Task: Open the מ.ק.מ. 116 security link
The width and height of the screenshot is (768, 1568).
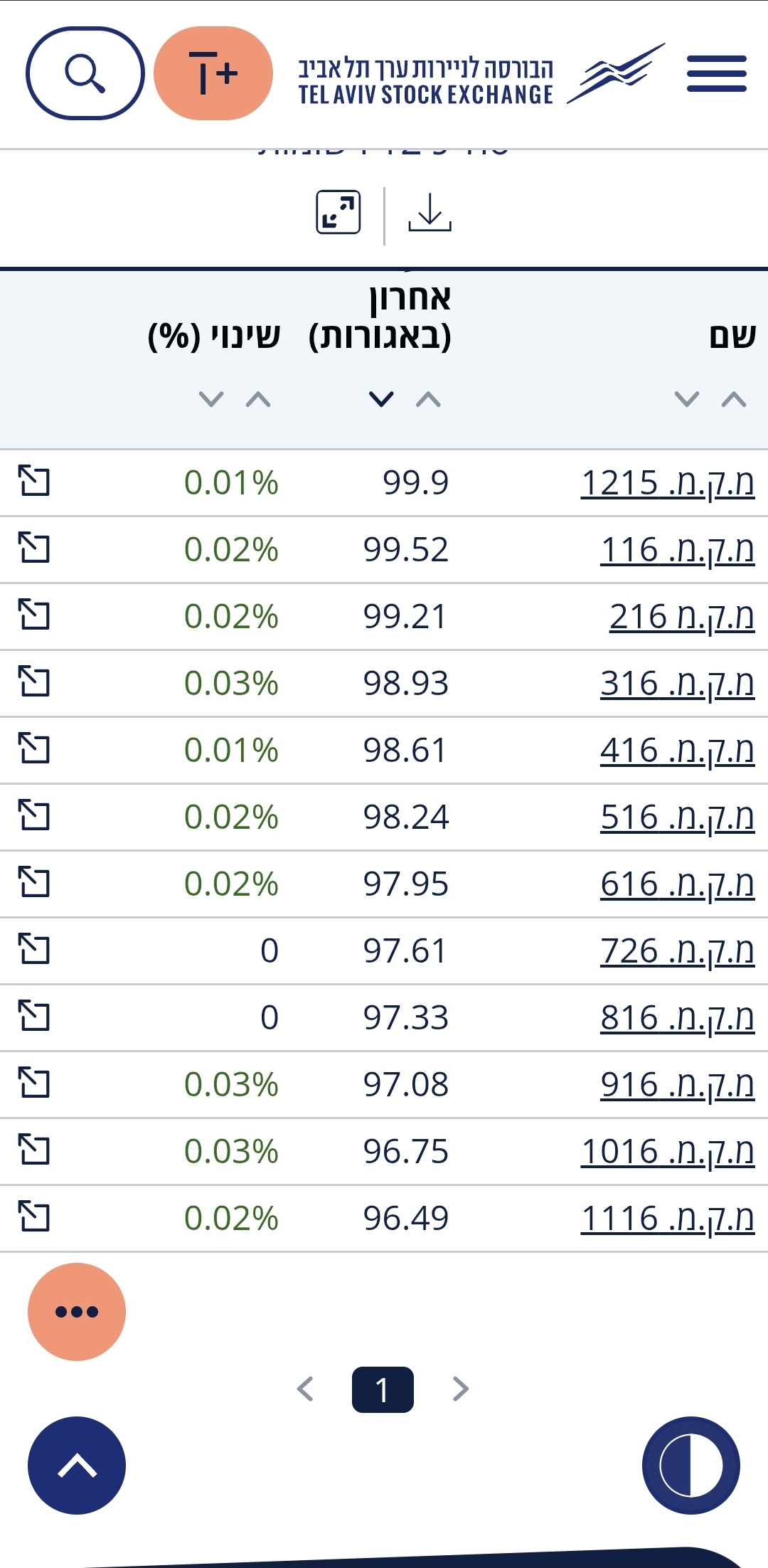Action: click(677, 550)
